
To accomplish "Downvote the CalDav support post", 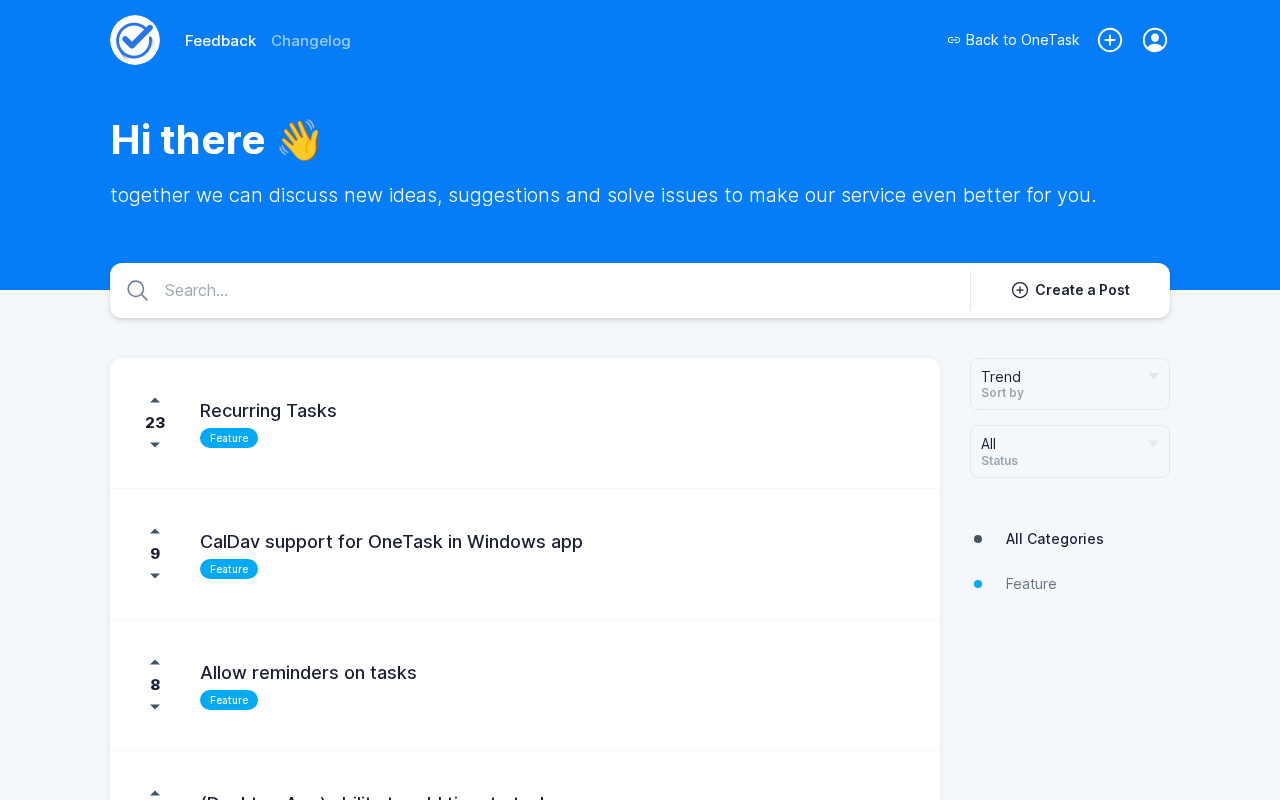I will tap(155, 576).
